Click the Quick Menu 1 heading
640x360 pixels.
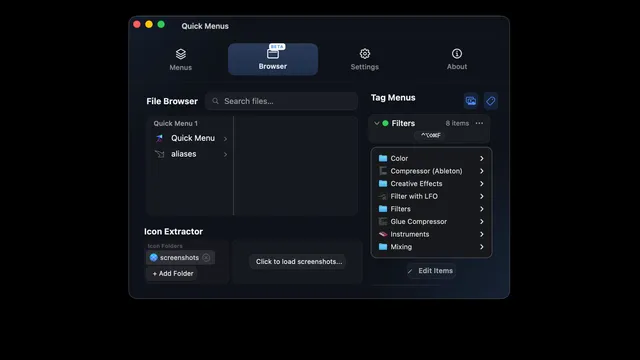point(176,123)
